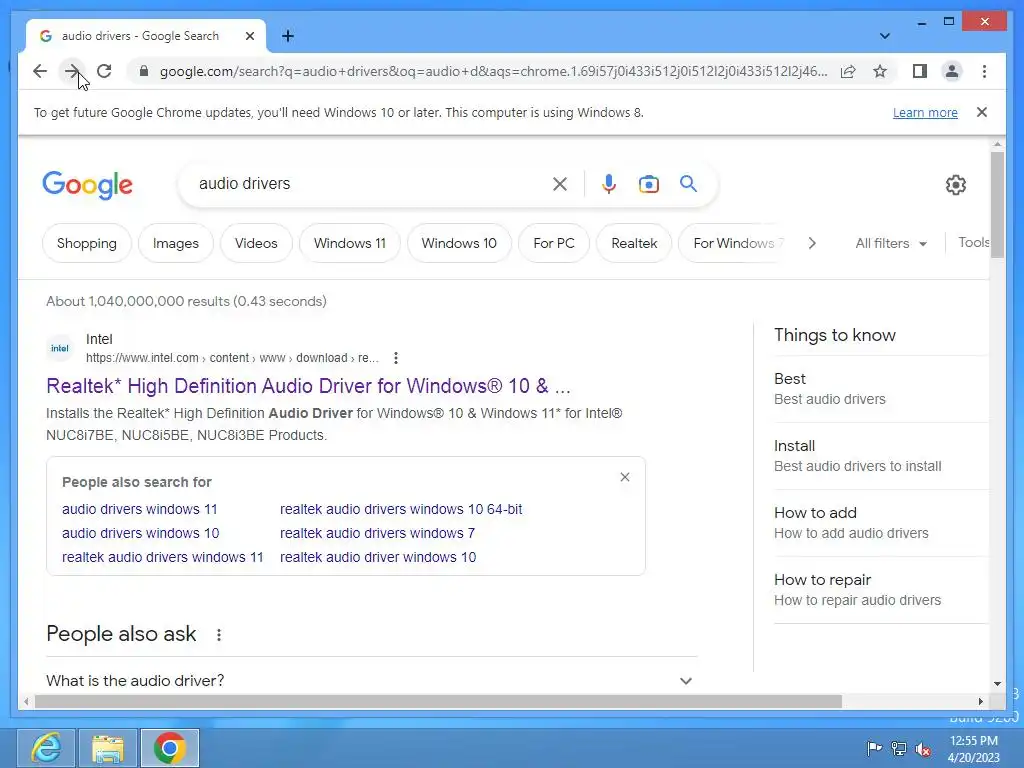Viewport: 1024px width, 768px height.
Task: Click scroll-right arrow of horizontal scrollbar
Action: point(980,701)
